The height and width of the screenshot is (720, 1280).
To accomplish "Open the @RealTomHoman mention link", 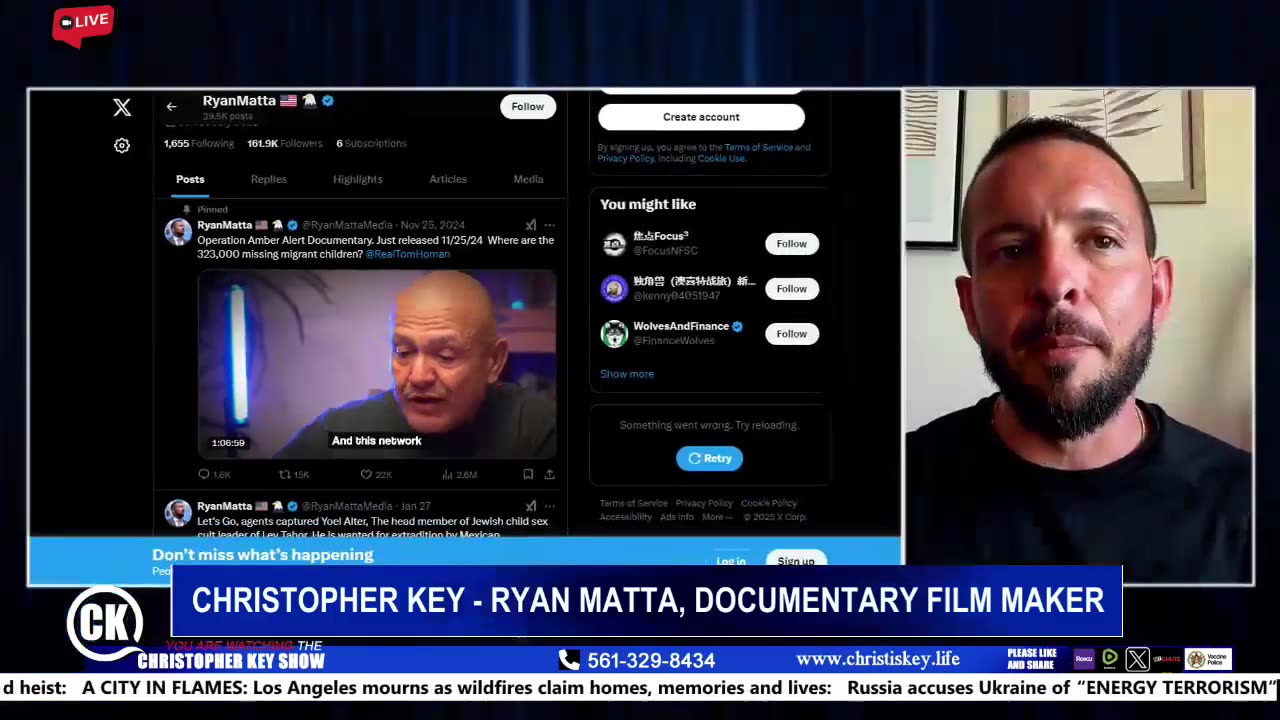I will 408,254.
